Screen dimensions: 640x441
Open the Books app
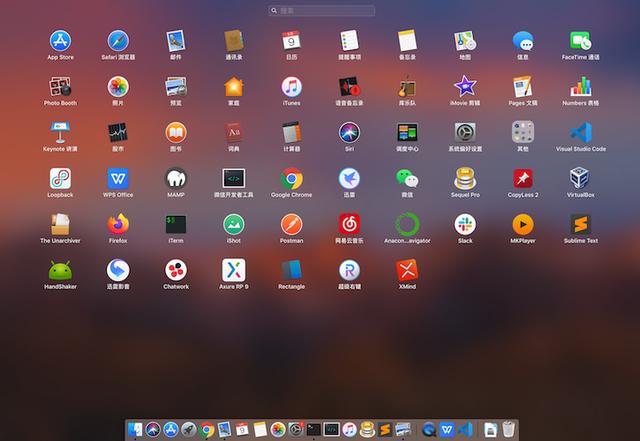(176, 132)
